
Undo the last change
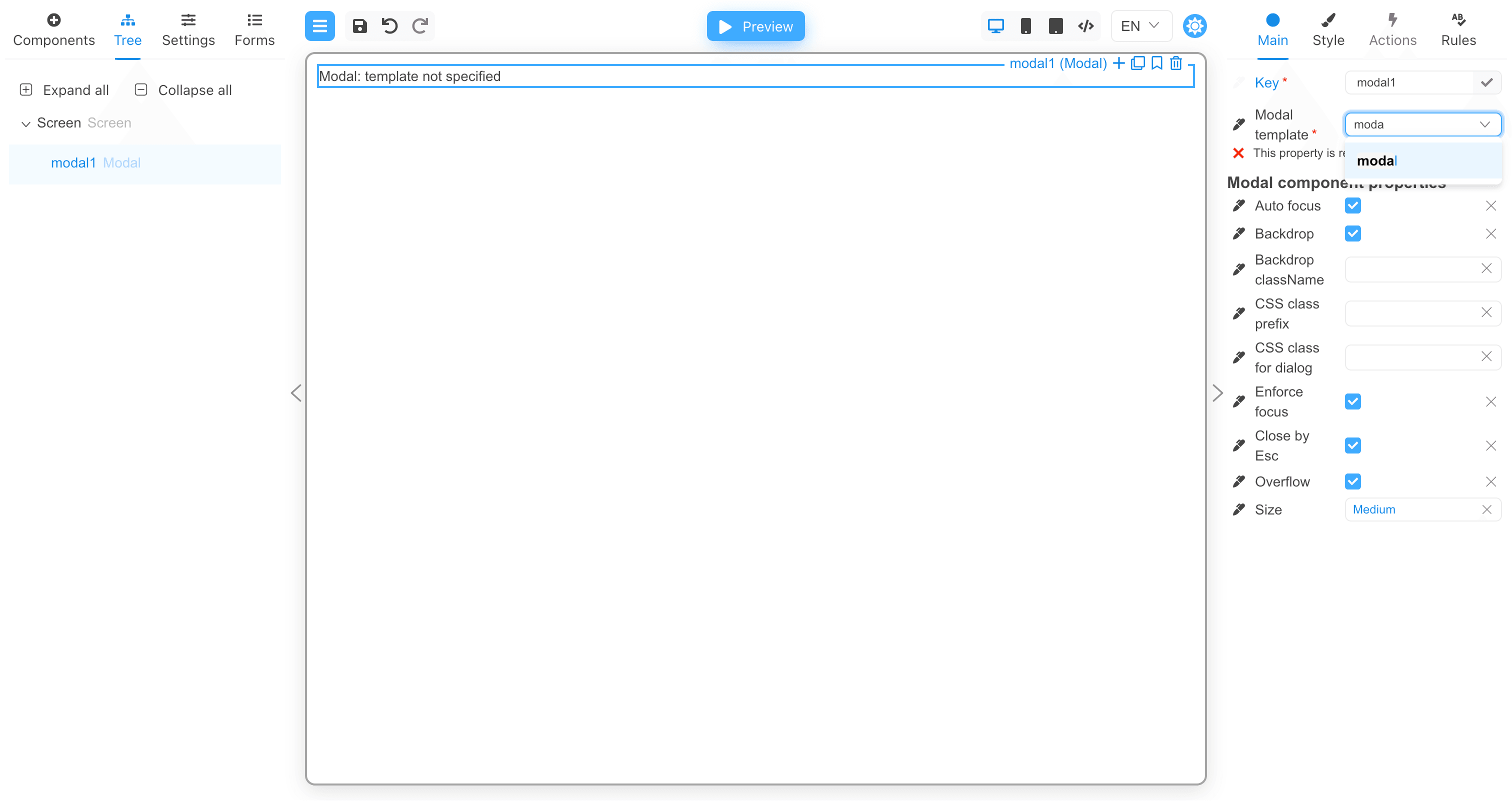[389, 26]
